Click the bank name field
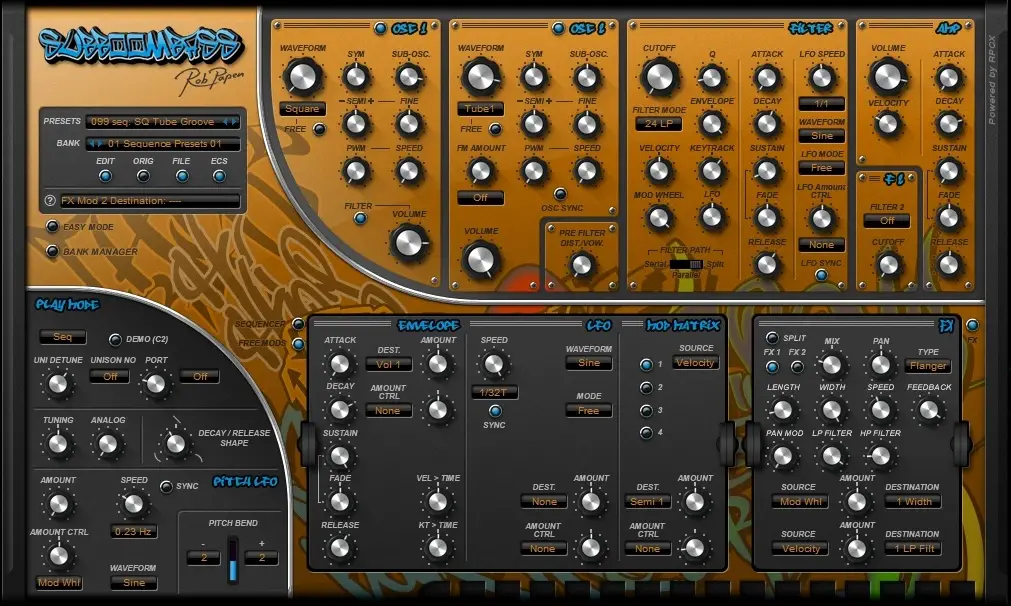1011x606 pixels. click(x=162, y=143)
